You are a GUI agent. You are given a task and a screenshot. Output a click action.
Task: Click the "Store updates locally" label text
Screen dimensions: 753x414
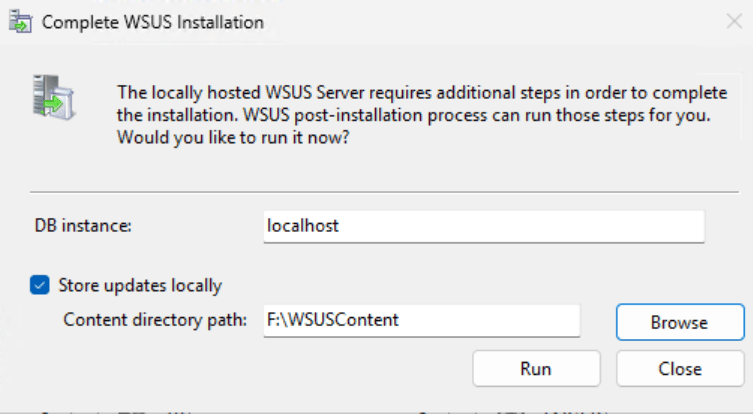[140, 285]
